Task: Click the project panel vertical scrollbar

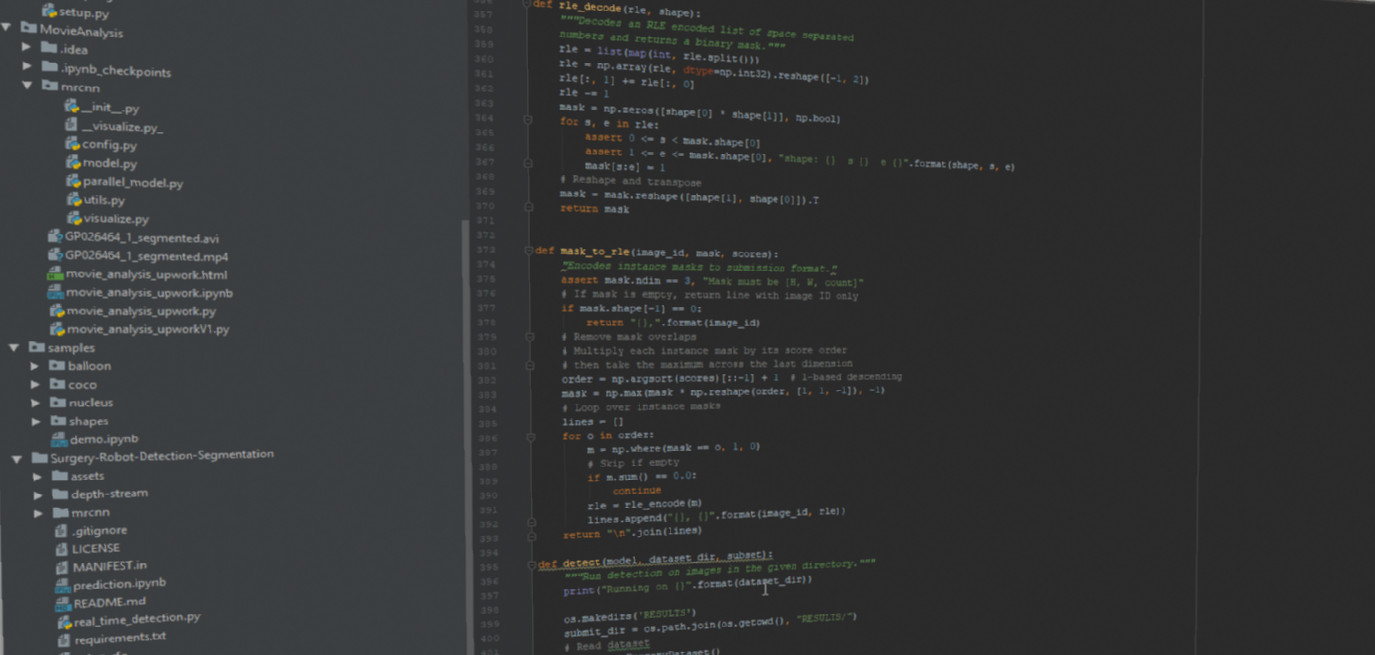Action: click(x=465, y=400)
